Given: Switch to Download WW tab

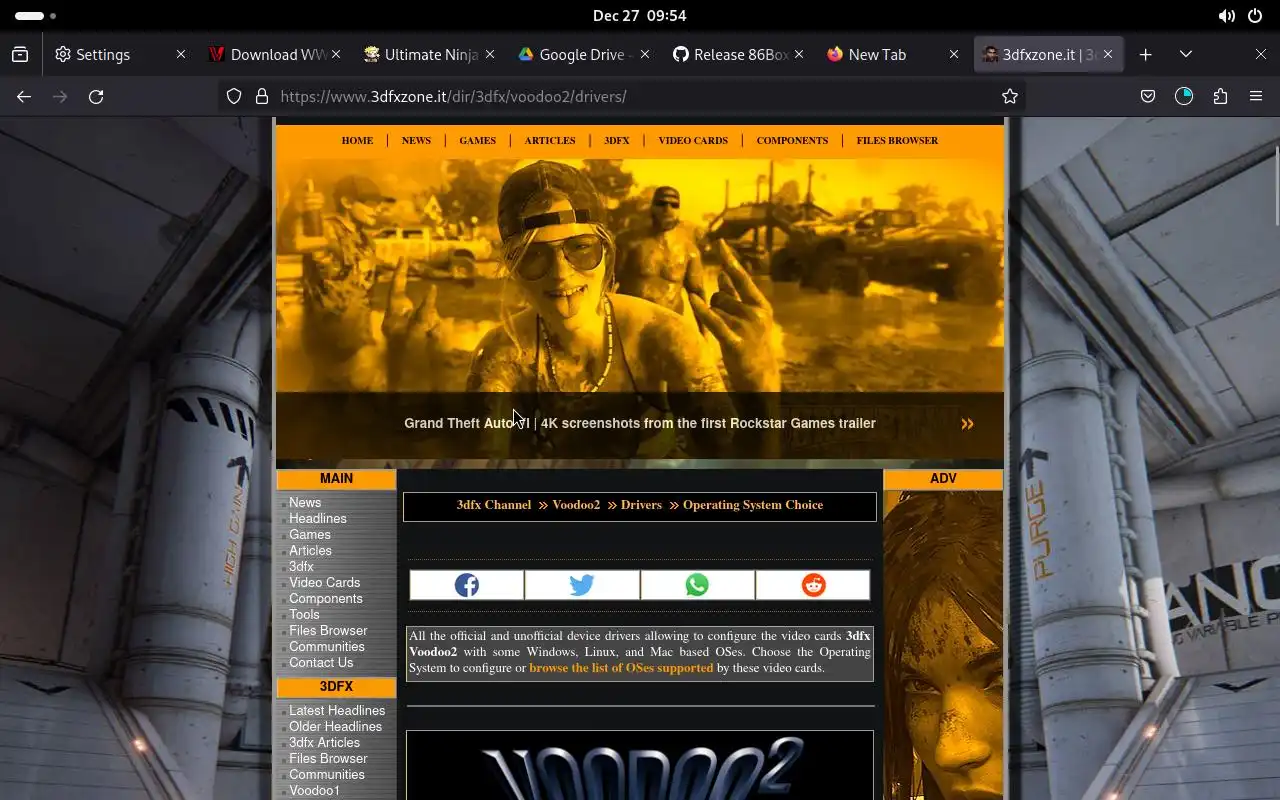Looking at the screenshot, I should point(275,54).
